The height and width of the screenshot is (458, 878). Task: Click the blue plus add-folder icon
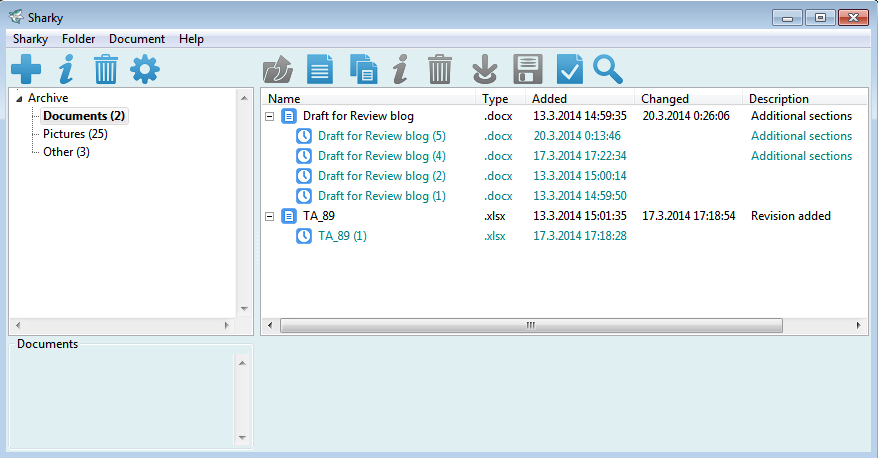(x=26, y=70)
